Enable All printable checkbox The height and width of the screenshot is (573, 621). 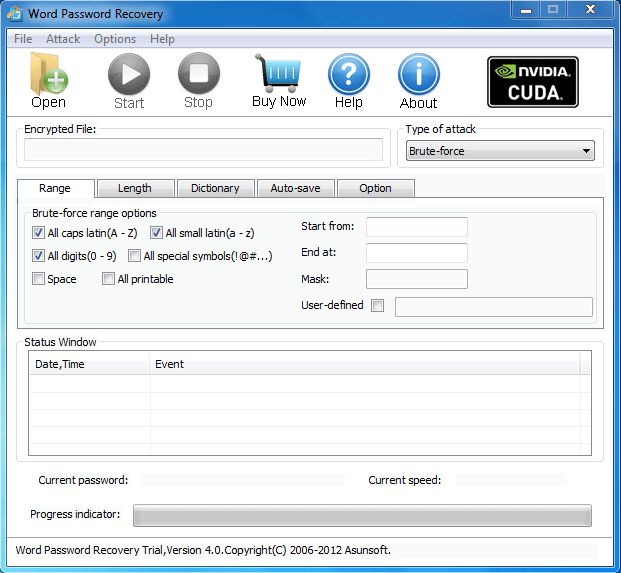click(x=108, y=279)
